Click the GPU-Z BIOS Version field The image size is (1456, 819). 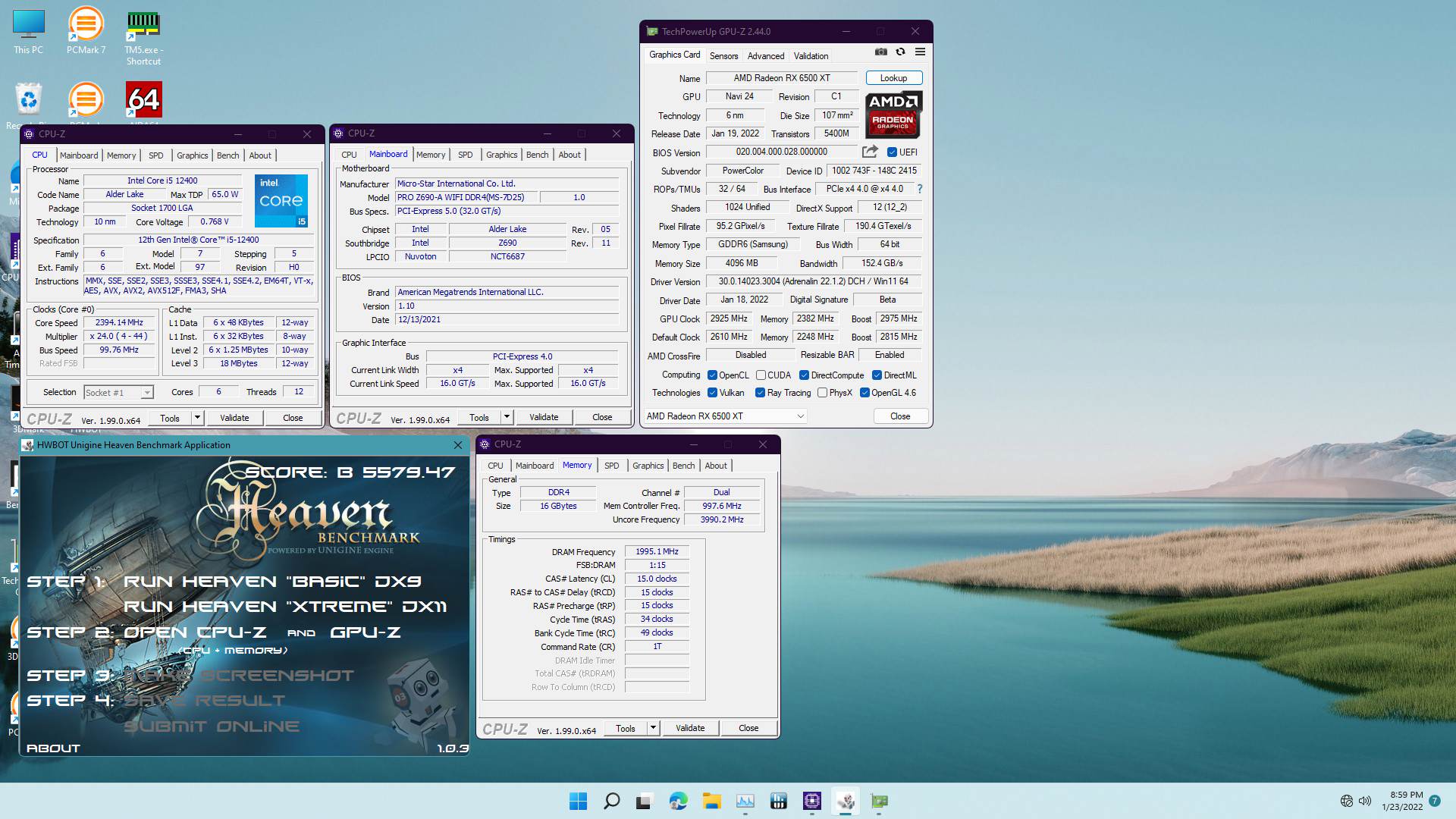click(782, 152)
